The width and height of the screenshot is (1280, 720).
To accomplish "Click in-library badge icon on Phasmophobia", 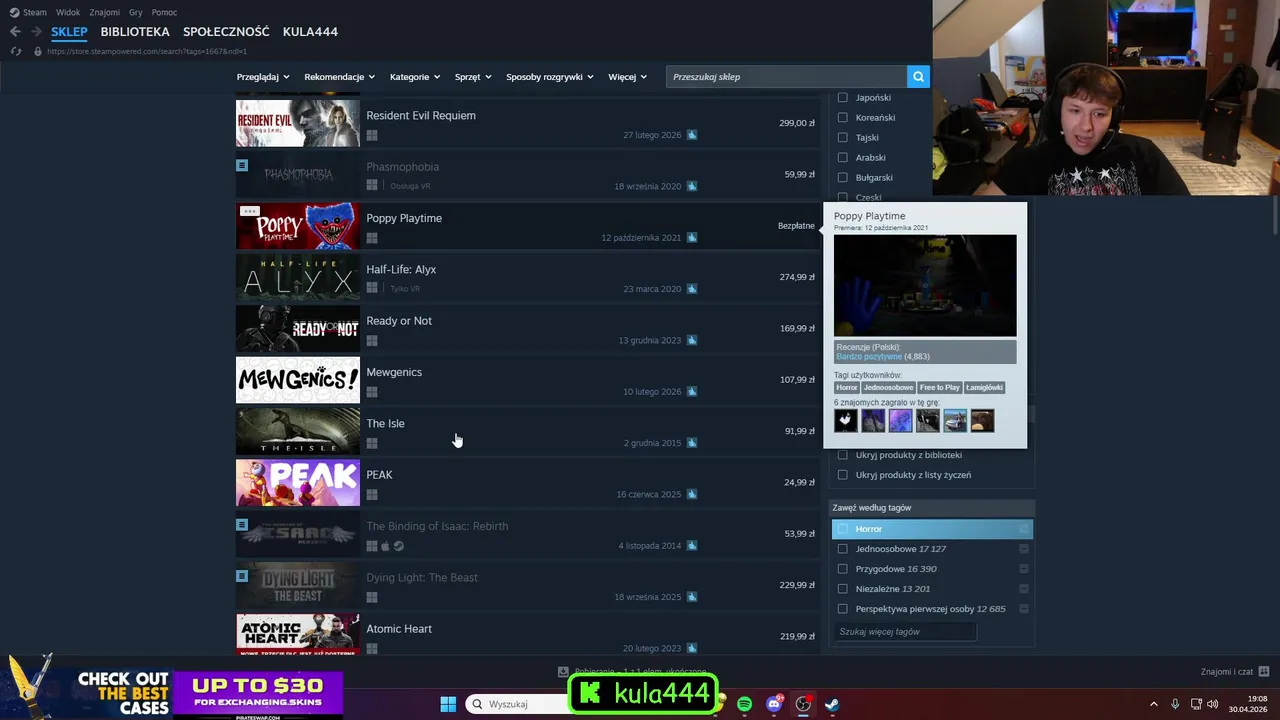I will pyautogui.click(x=242, y=165).
